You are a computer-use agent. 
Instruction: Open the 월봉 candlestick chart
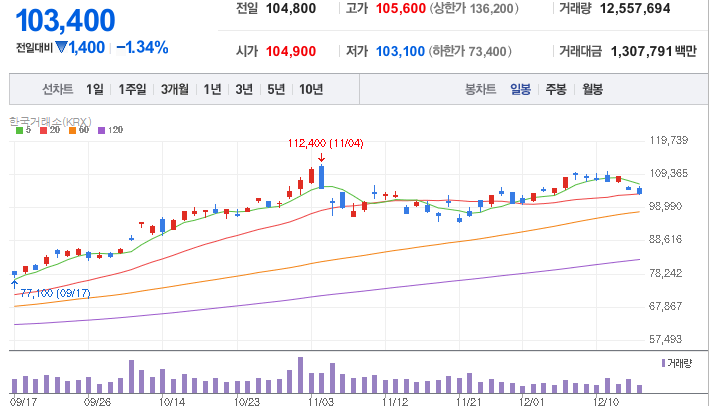point(592,89)
